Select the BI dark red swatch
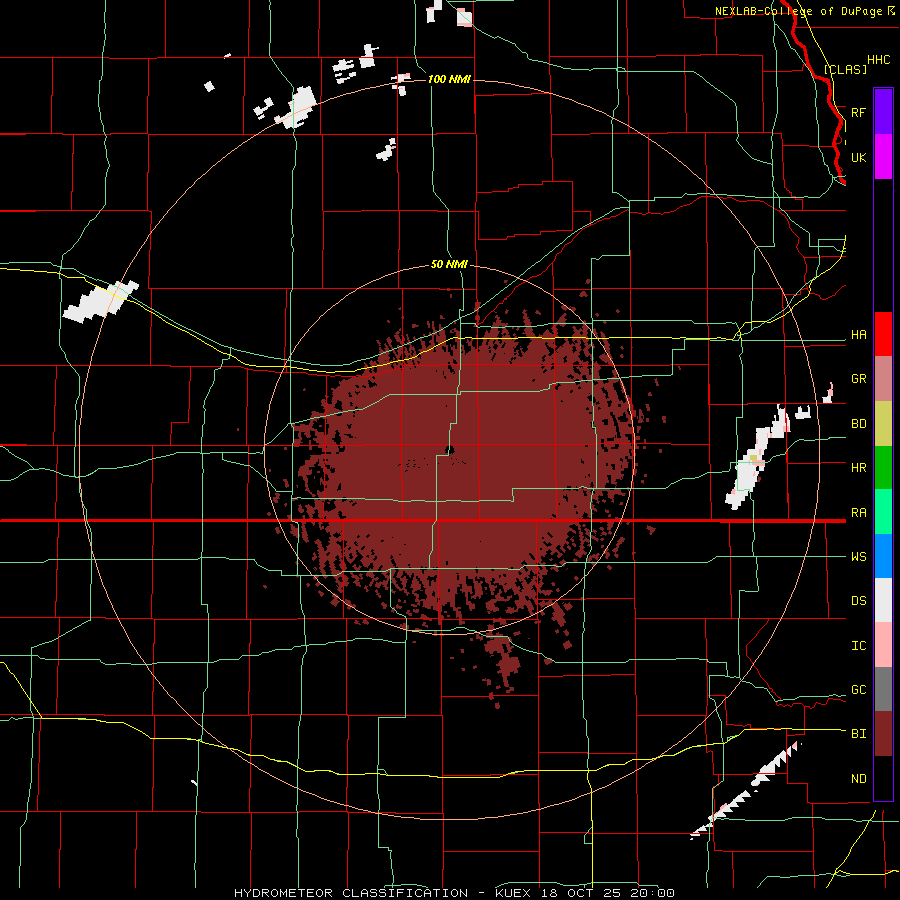The image size is (900, 900). click(x=883, y=734)
